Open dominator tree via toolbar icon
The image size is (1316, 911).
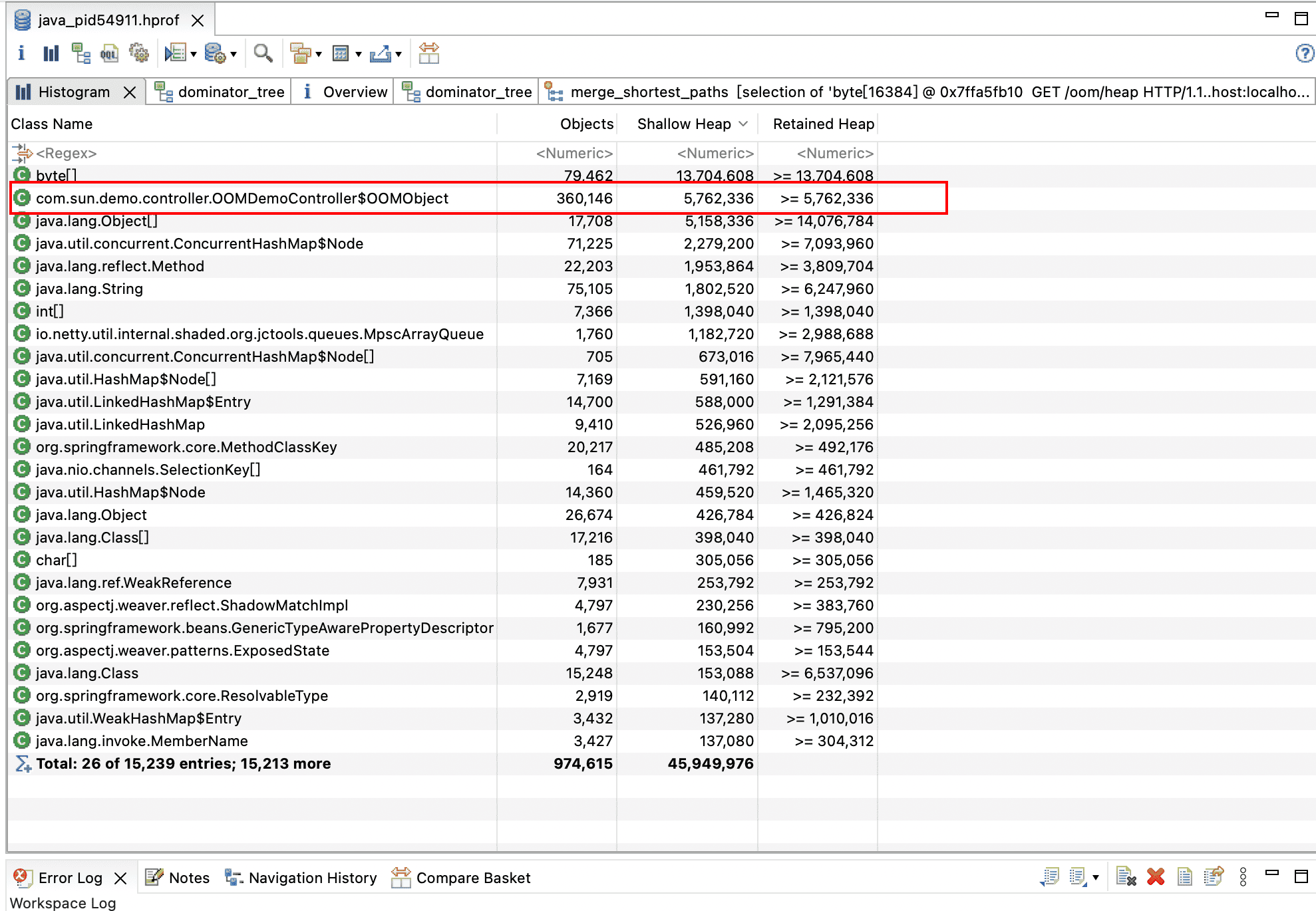pos(81,53)
